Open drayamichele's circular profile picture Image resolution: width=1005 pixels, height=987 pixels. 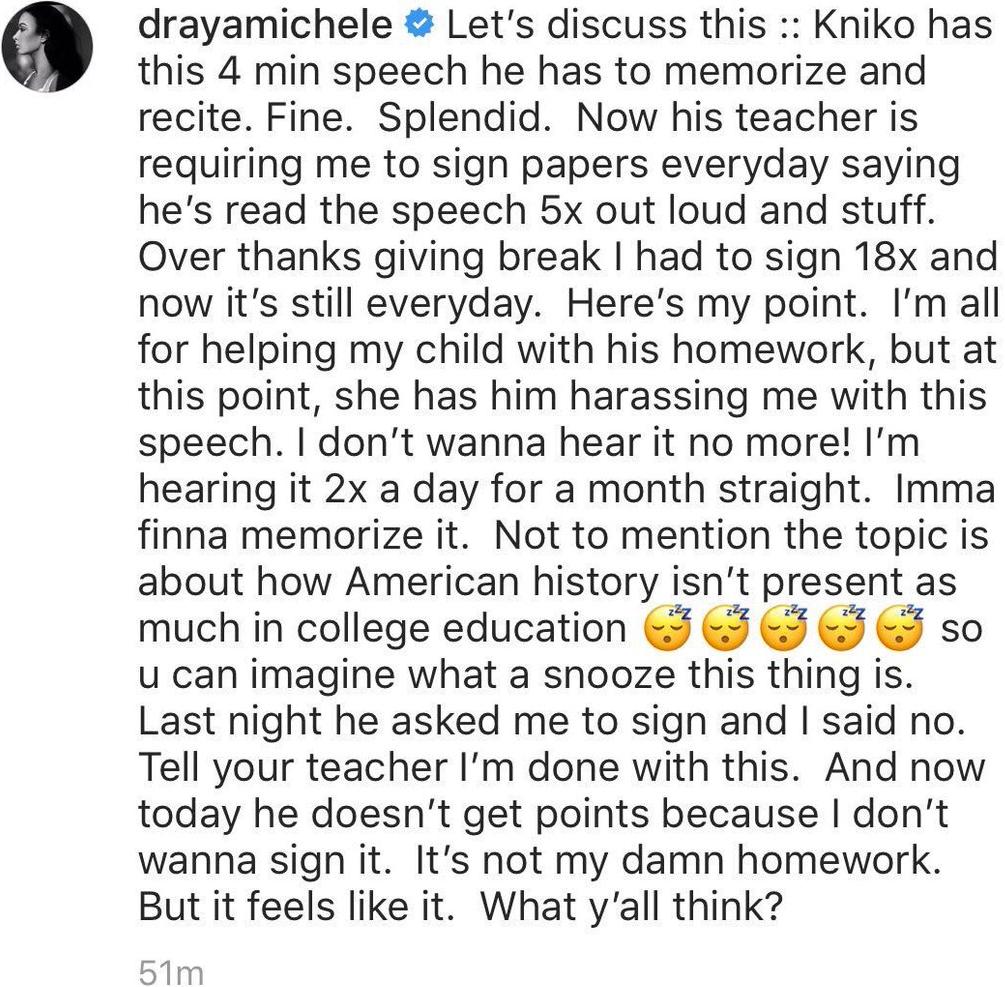tap(47, 47)
